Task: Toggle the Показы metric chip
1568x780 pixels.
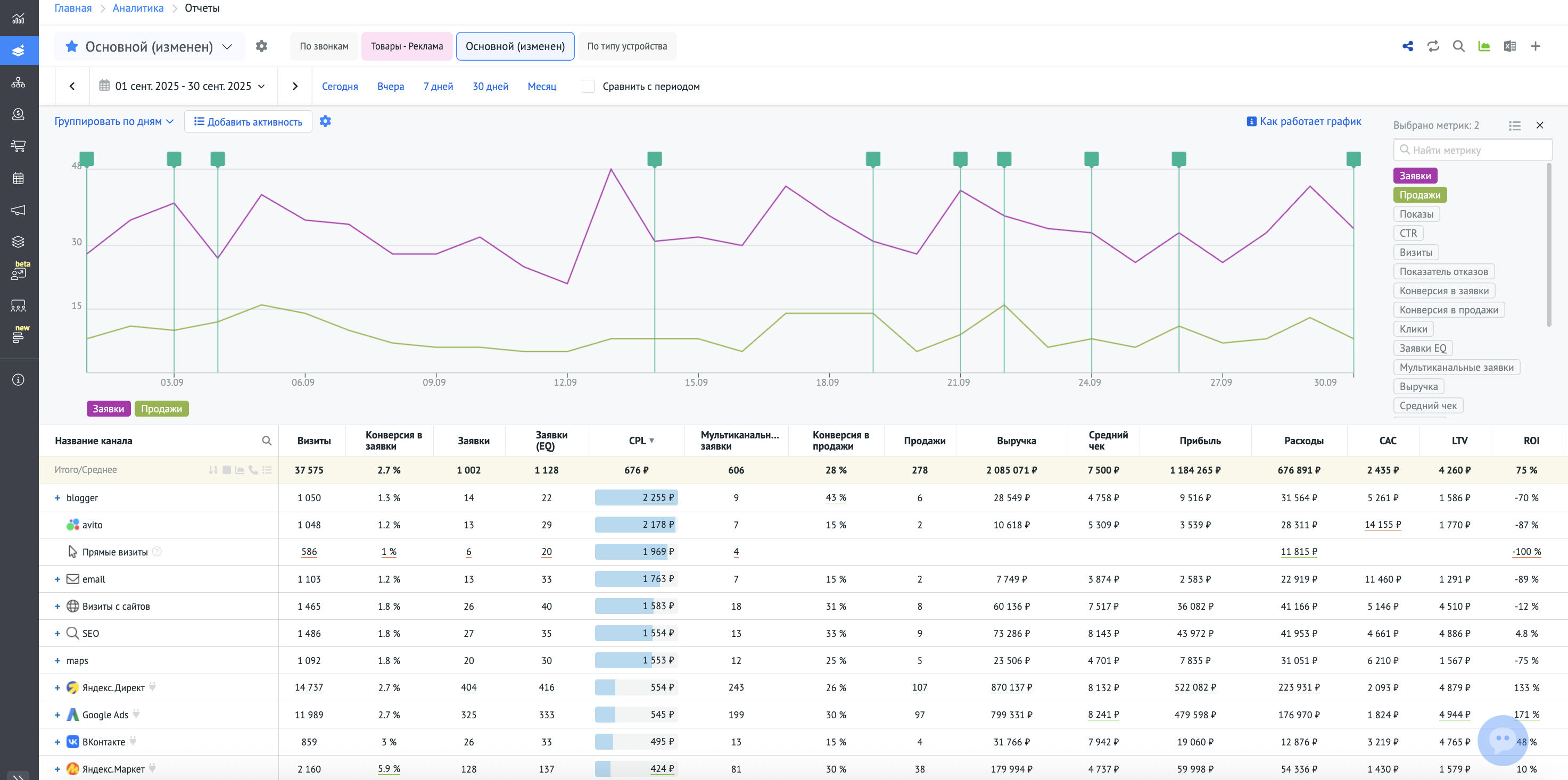Action: [x=1416, y=214]
